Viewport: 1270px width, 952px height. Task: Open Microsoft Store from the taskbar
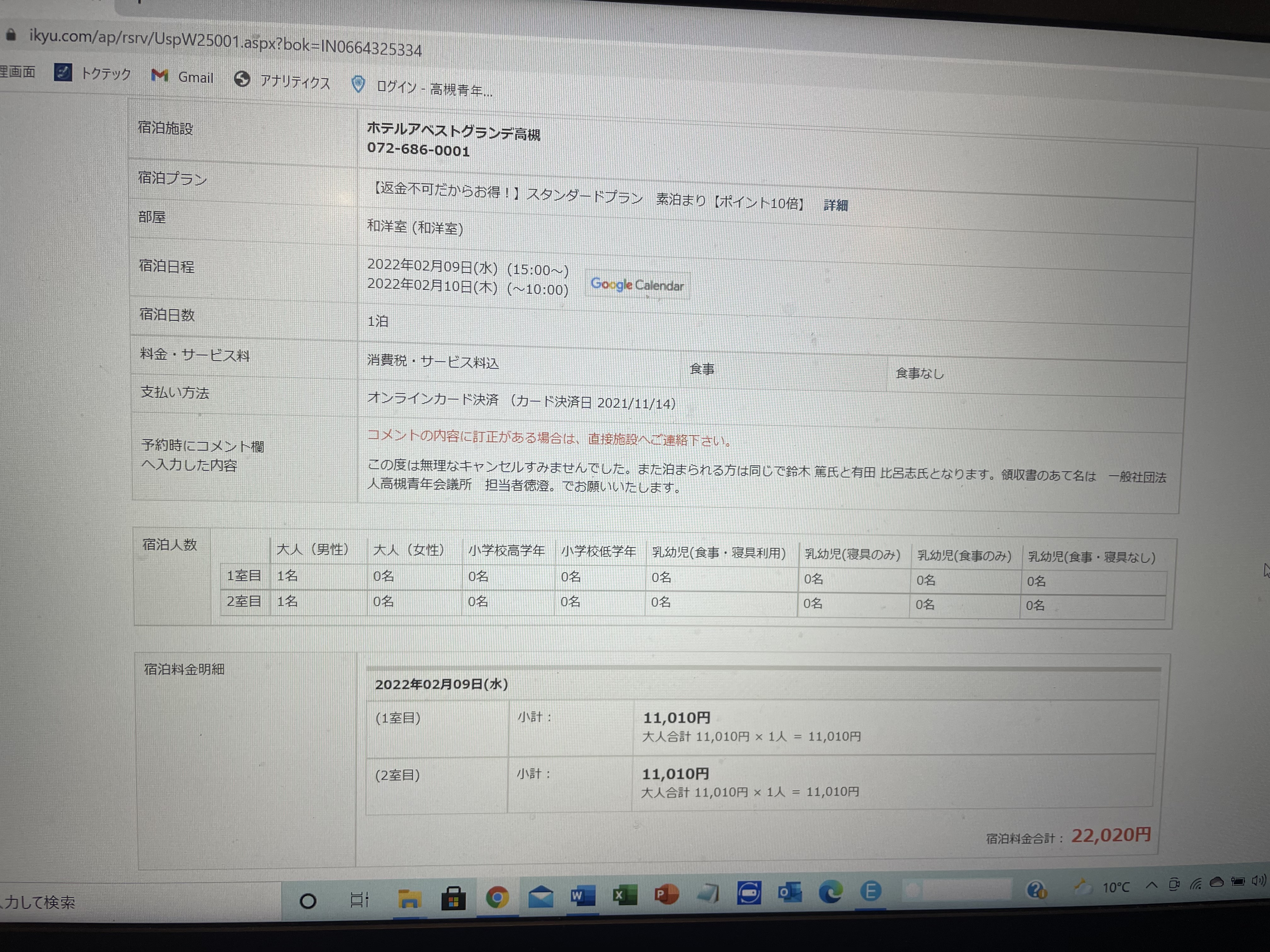pyautogui.click(x=453, y=898)
